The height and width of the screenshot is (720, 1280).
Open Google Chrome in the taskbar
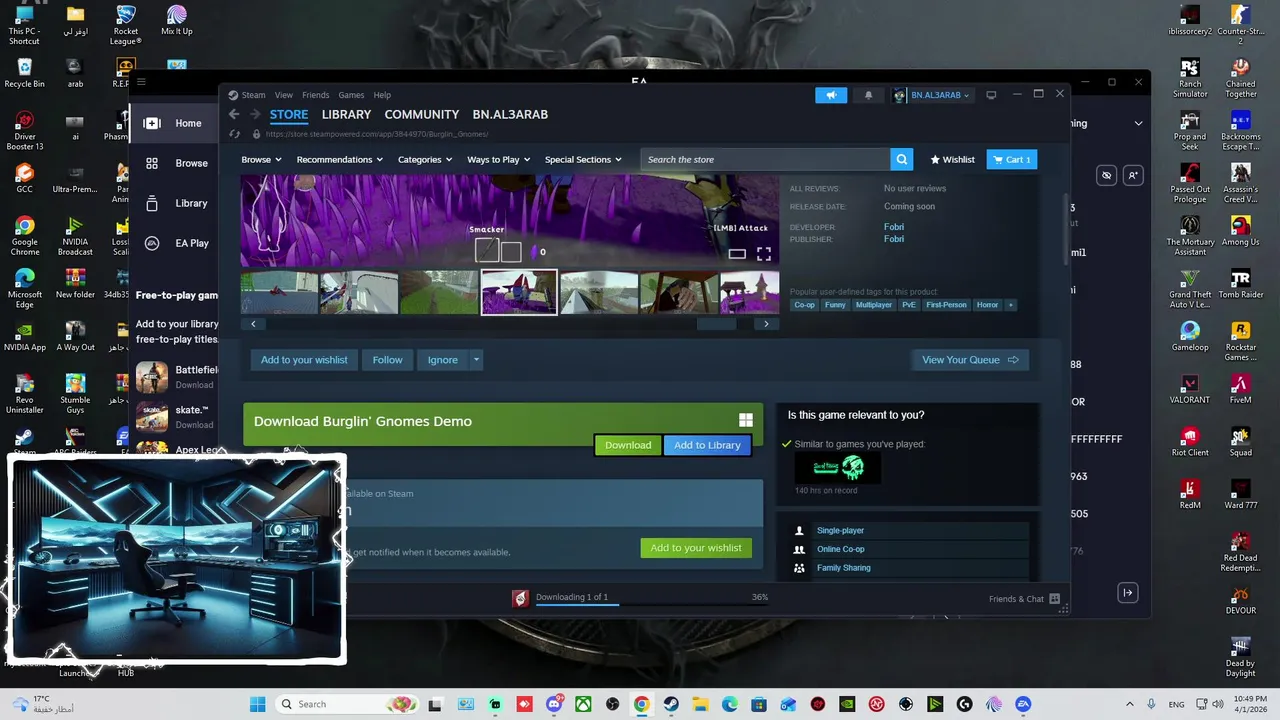[641, 704]
